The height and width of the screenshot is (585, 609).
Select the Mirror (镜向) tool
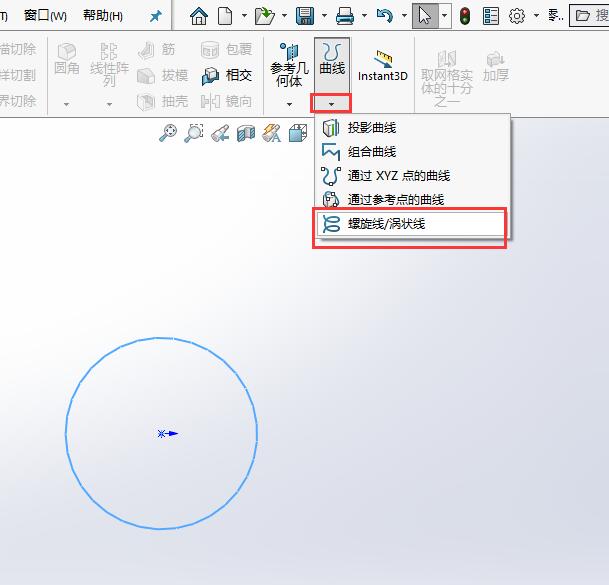click(226, 101)
